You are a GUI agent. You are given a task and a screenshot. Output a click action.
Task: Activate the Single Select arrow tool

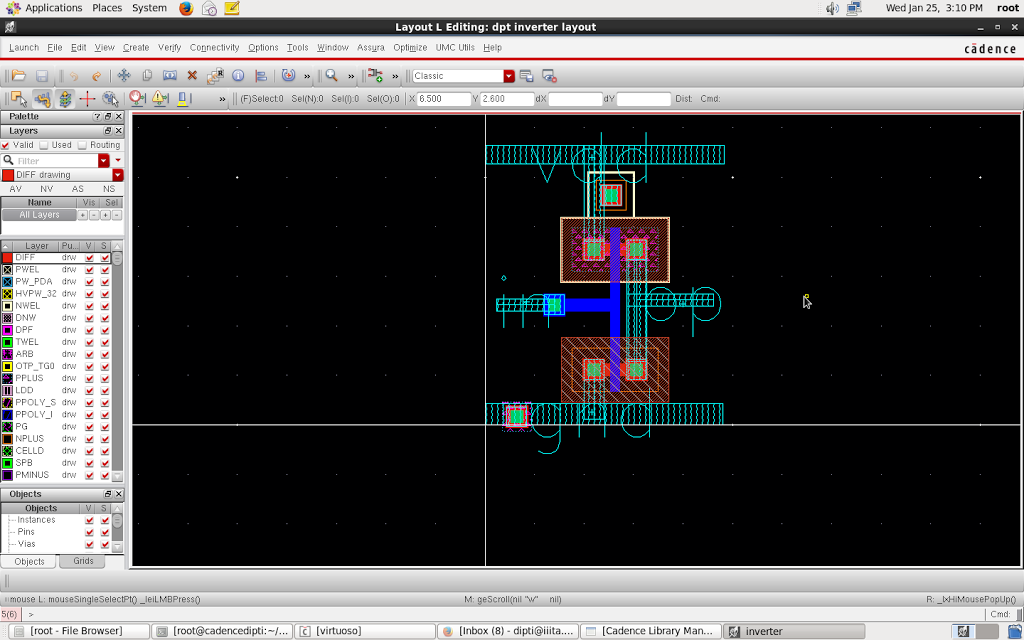18,98
